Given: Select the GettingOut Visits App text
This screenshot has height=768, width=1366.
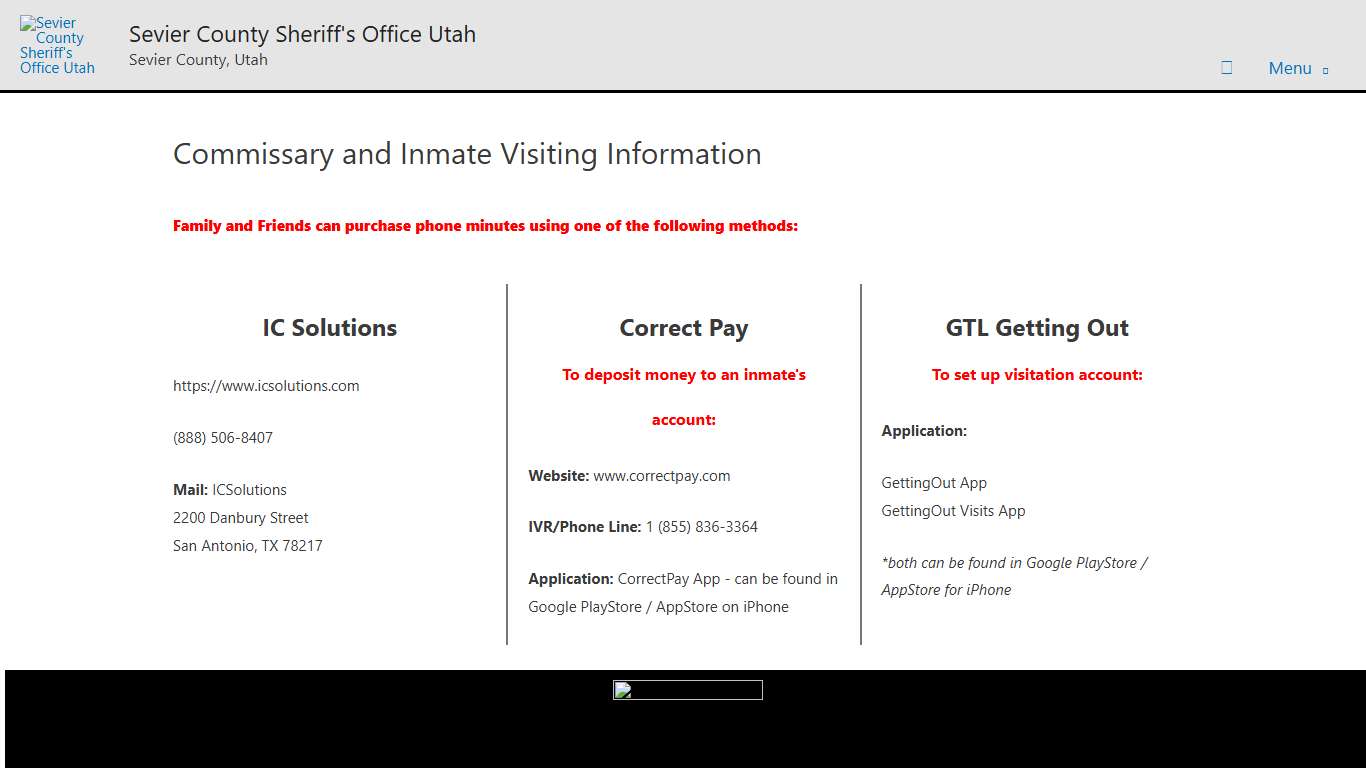Looking at the screenshot, I should pyautogui.click(x=952, y=510).
